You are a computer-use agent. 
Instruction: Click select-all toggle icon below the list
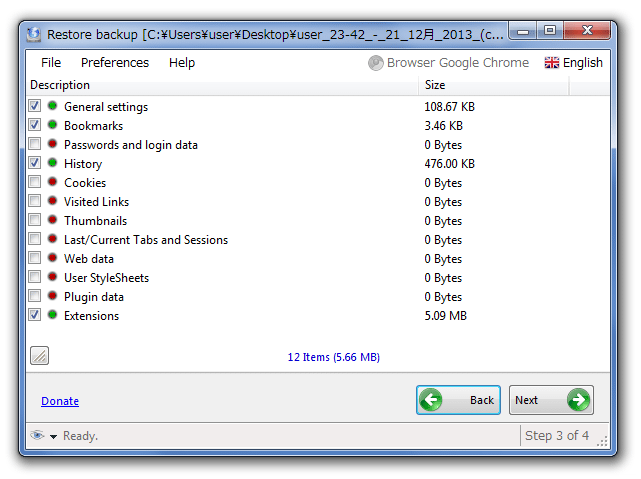pos(40,356)
